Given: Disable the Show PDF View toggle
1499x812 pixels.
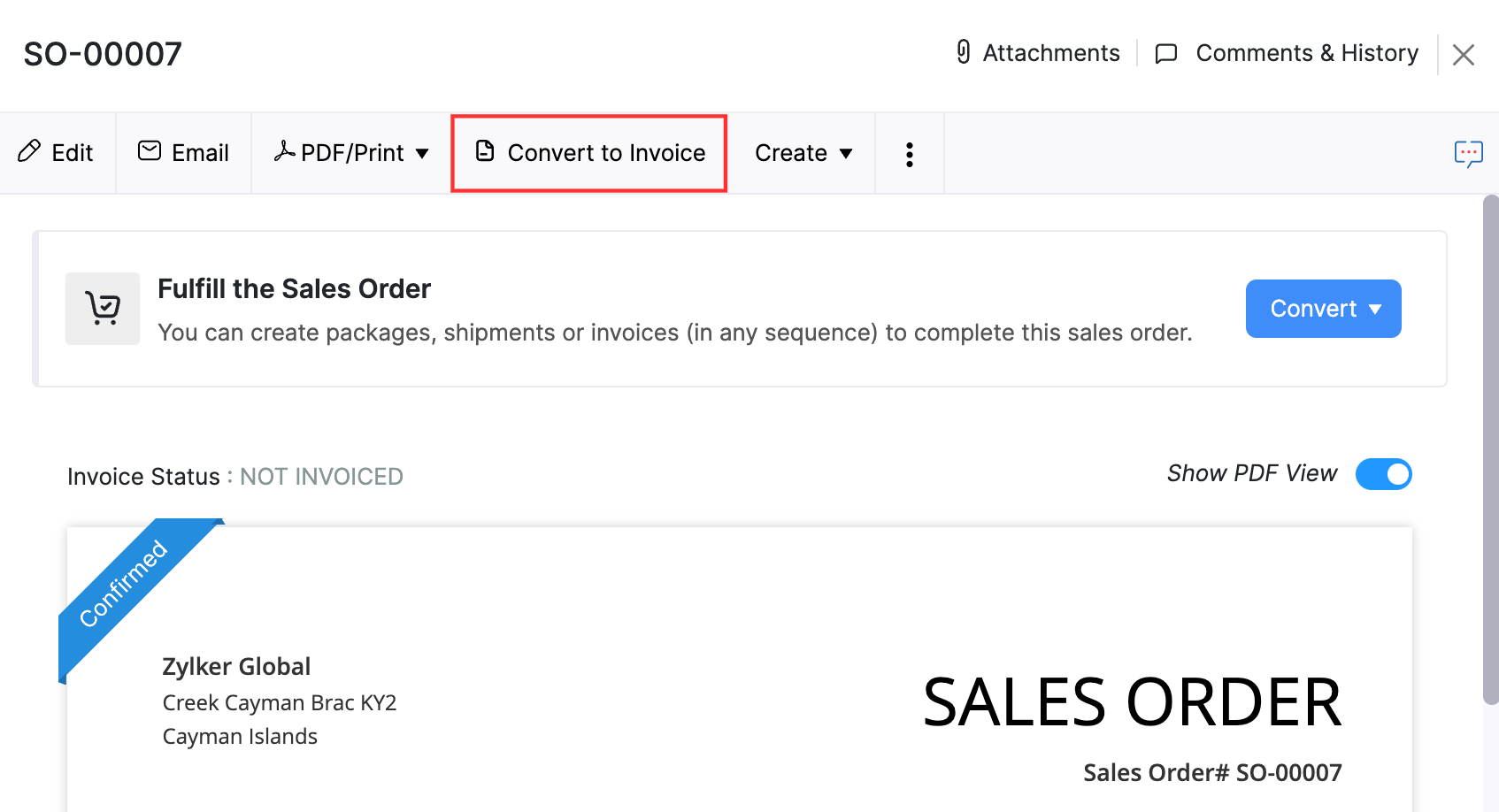Looking at the screenshot, I should [x=1383, y=474].
